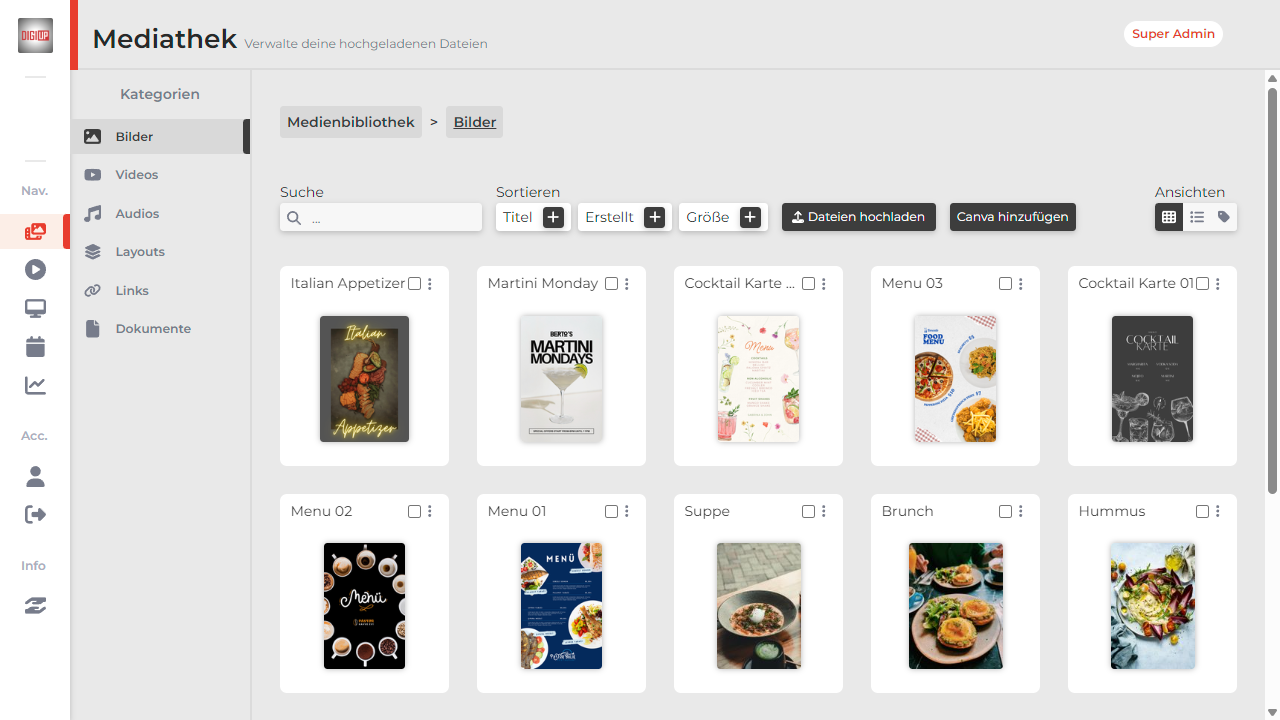Open the Layouts category

pos(139,252)
